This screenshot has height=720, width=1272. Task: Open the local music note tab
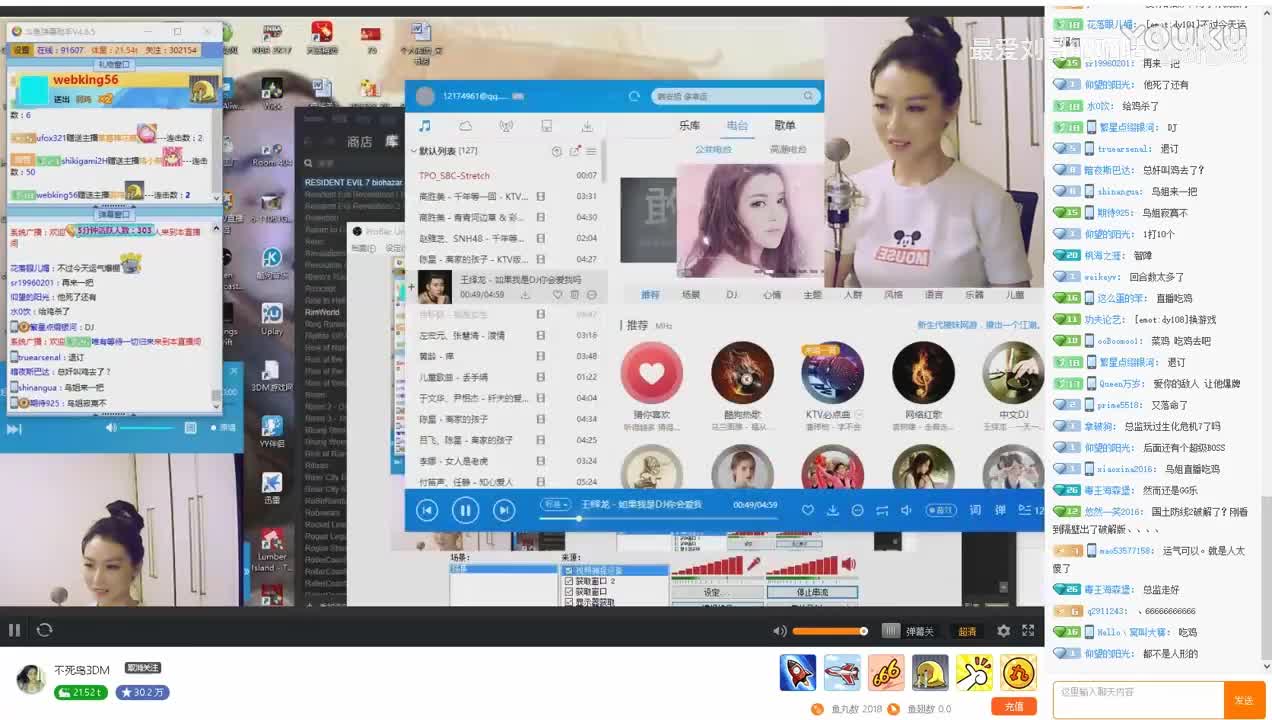pyautogui.click(x=425, y=126)
